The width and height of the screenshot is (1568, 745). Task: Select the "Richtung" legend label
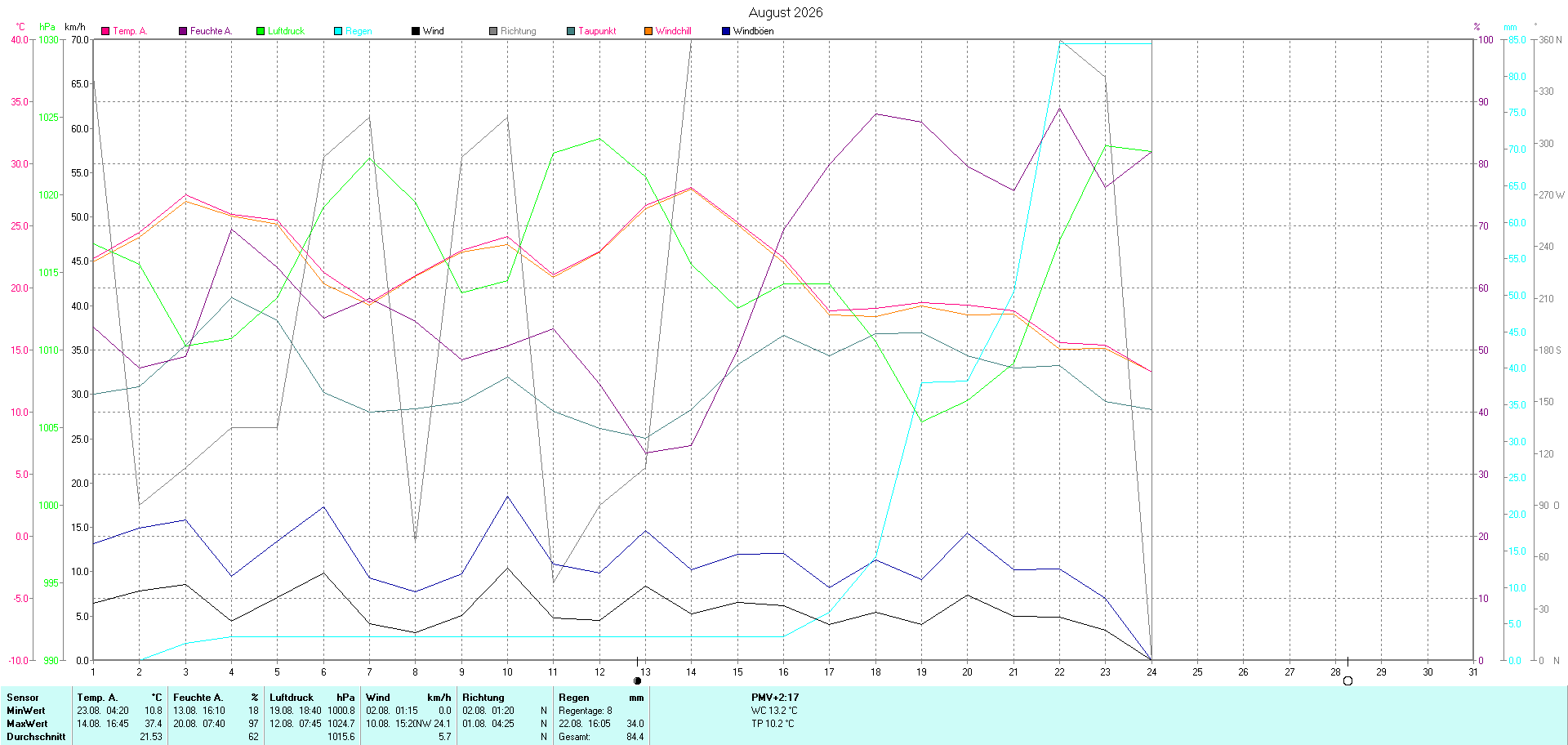tap(519, 31)
